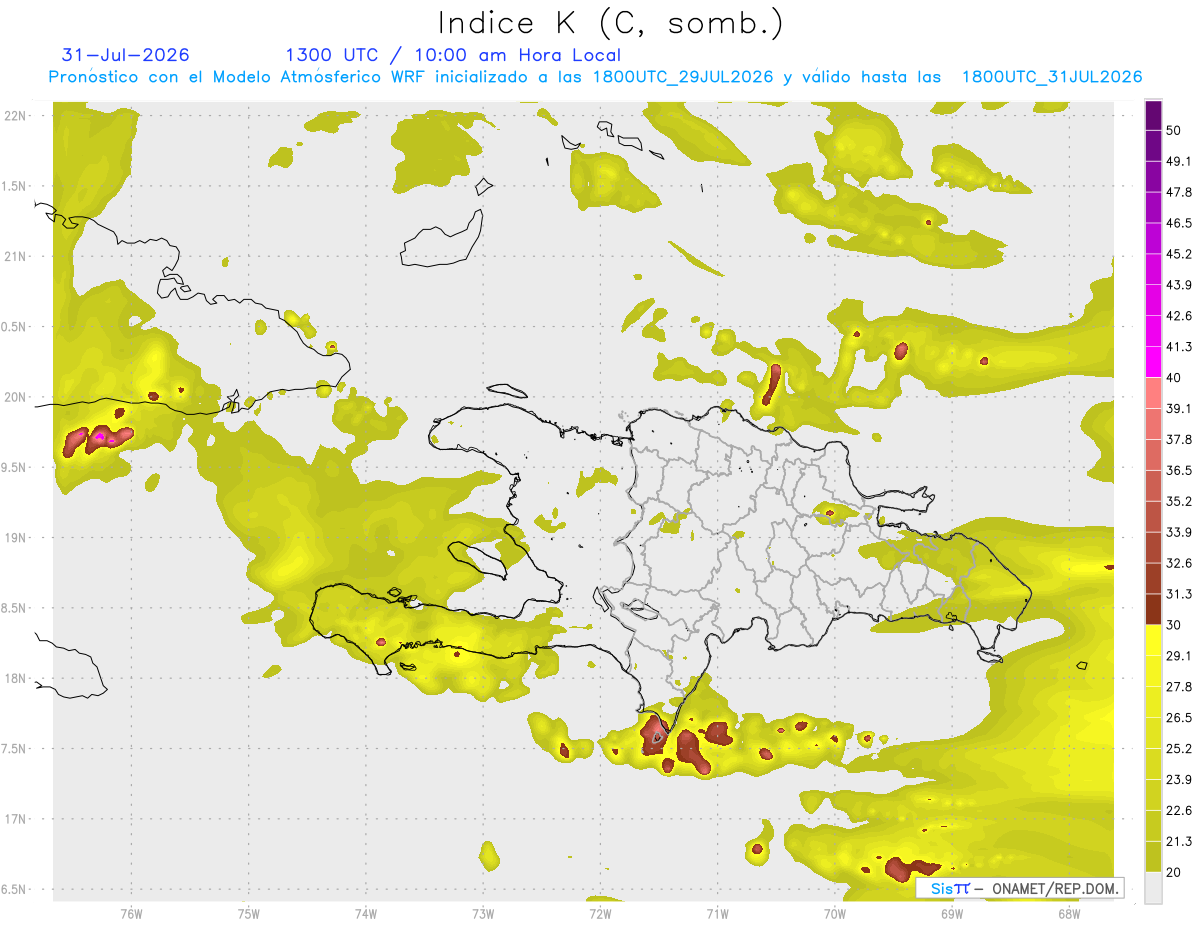Click the "20" value at the scale bottom
Viewport: 1200px width, 927px height.
click(1175, 873)
